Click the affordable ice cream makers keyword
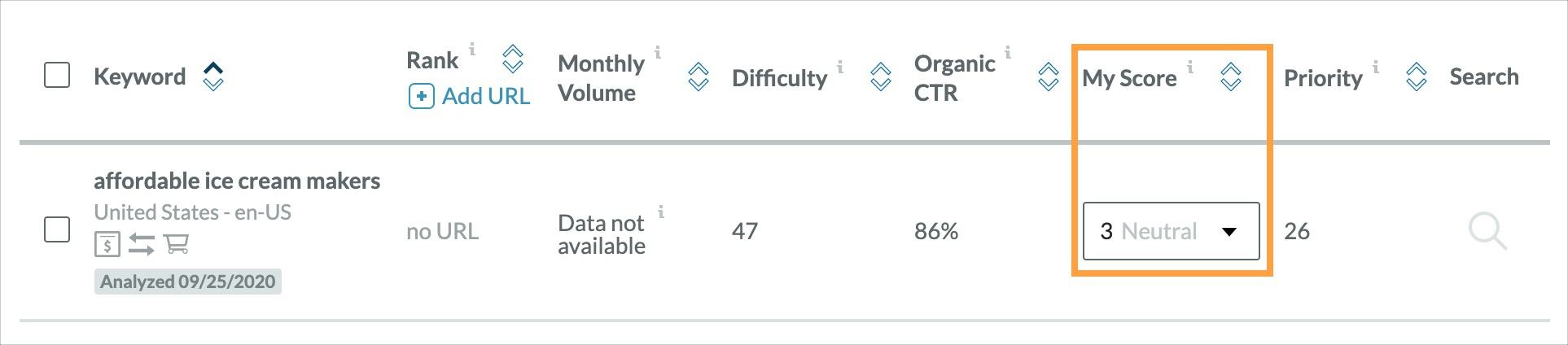This screenshot has height=345, width=1568. click(x=237, y=181)
